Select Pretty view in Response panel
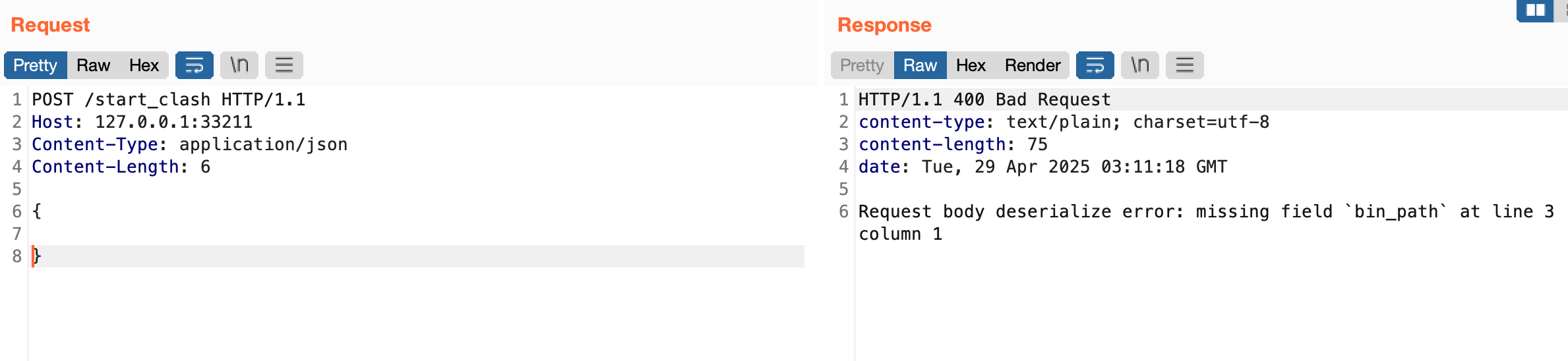The height and width of the screenshot is (361, 1568). (x=861, y=65)
